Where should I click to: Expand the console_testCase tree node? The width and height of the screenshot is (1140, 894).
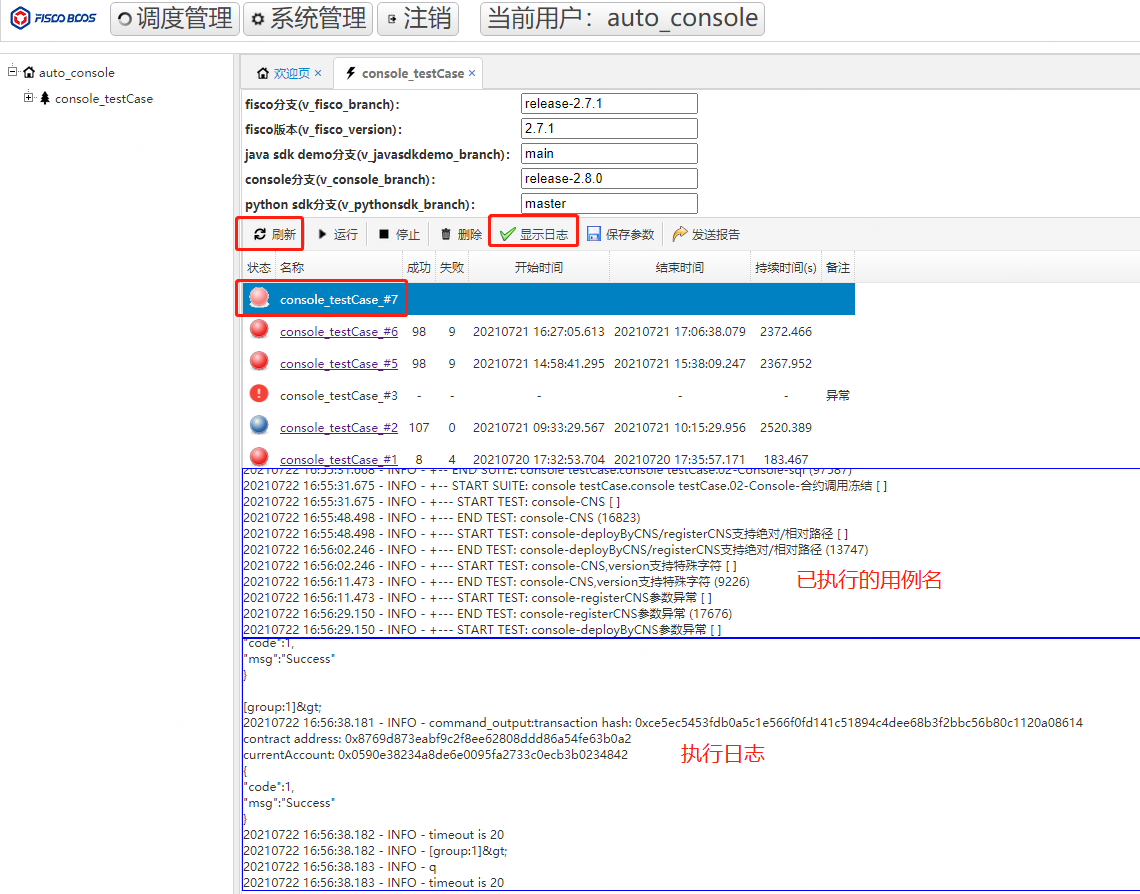28,97
